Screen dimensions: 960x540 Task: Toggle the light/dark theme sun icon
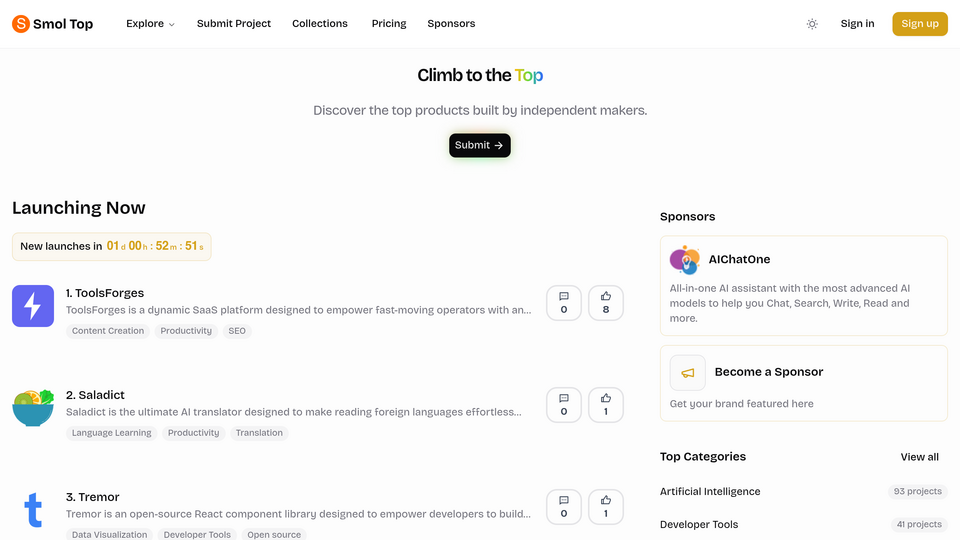click(x=812, y=24)
